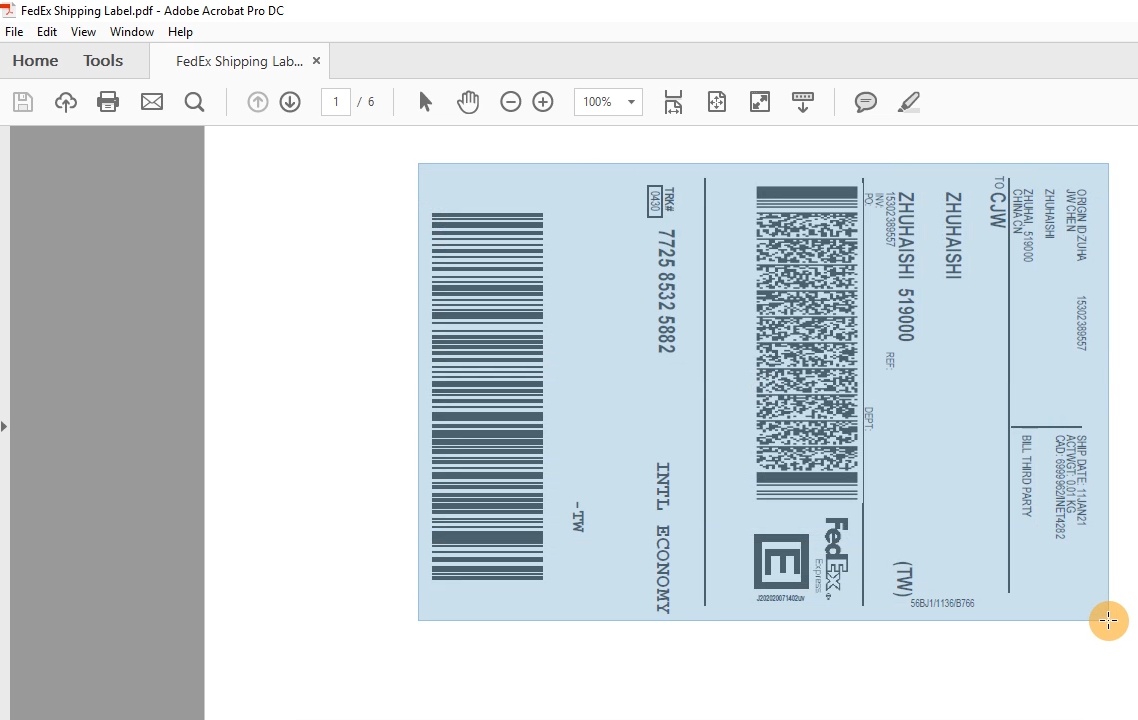Click the INTL ECONOMY text on label
This screenshot has height=720, width=1138.
tap(663, 538)
